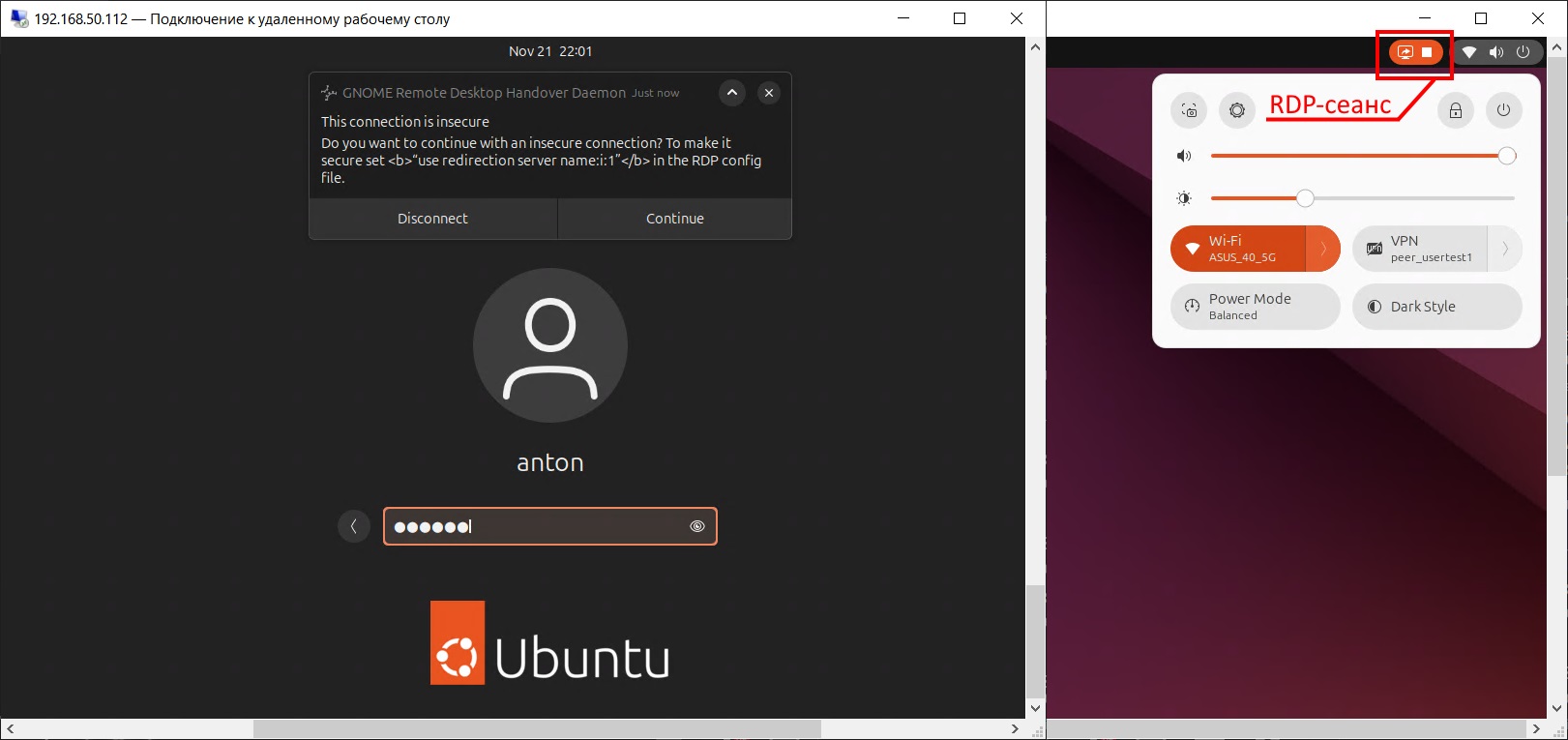This screenshot has height=740, width=1568.
Task: Collapse the GNOME Remote Desktop notification with chevron
Action: click(x=732, y=93)
